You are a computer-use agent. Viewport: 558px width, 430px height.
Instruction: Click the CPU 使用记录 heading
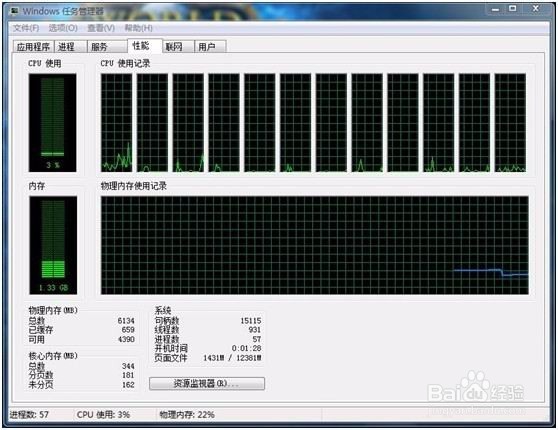point(125,63)
